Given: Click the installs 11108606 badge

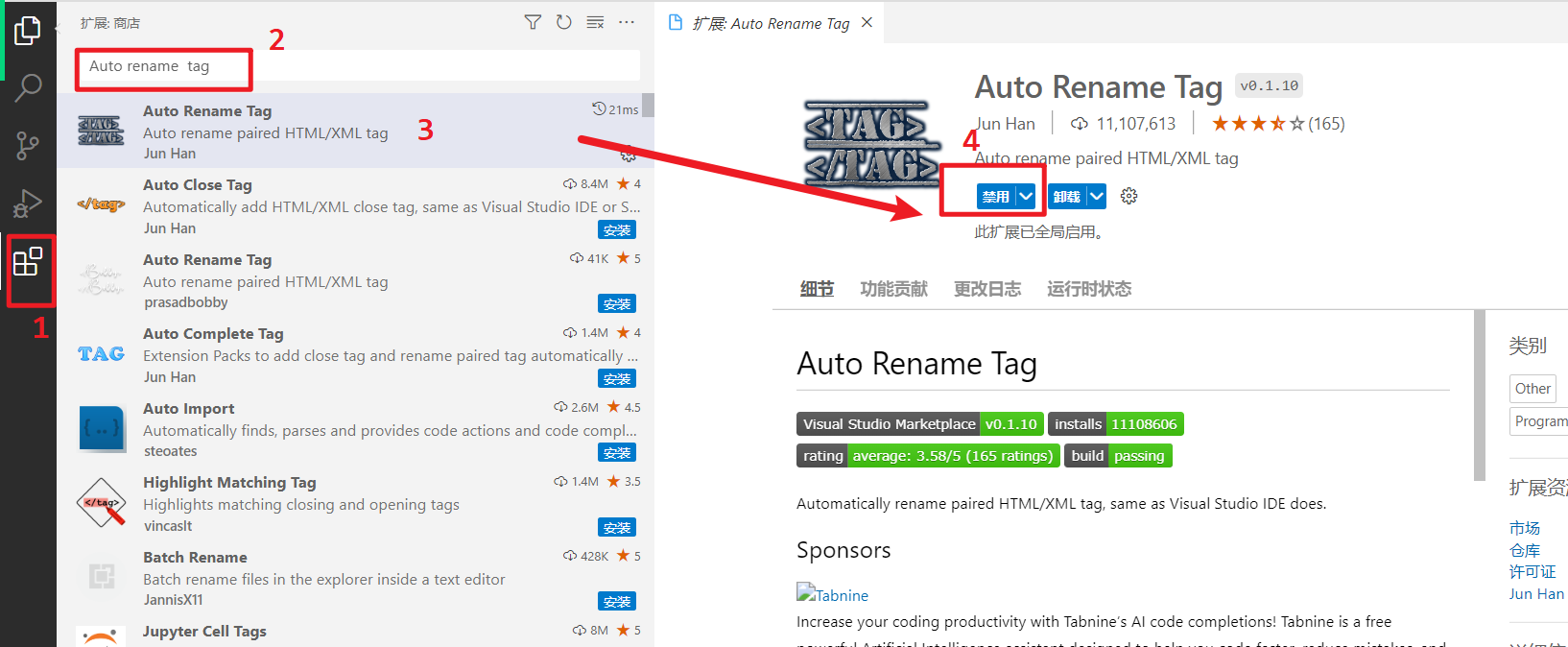Looking at the screenshot, I should pos(1115,424).
